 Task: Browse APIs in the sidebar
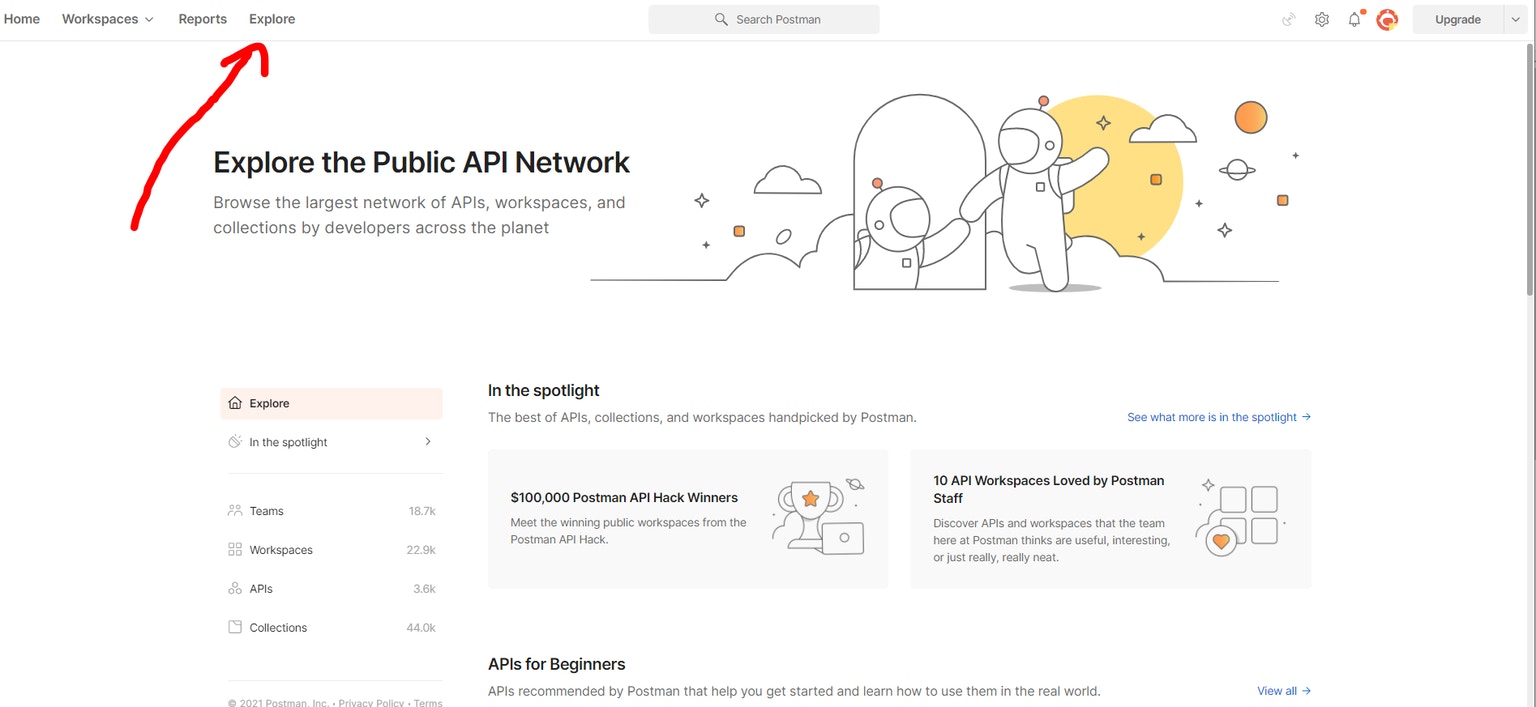(331, 588)
